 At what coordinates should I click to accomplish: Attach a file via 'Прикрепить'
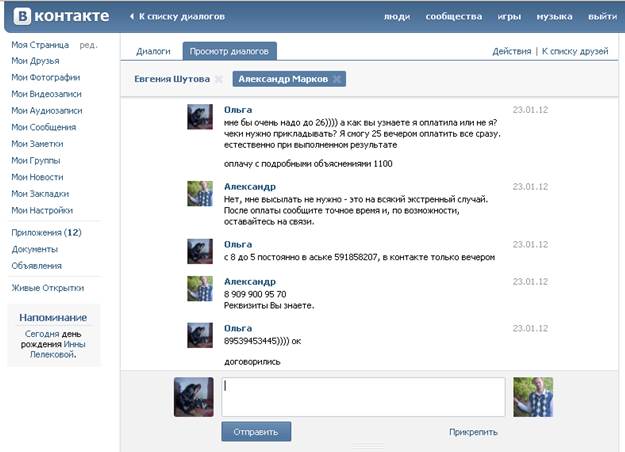tap(473, 432)
